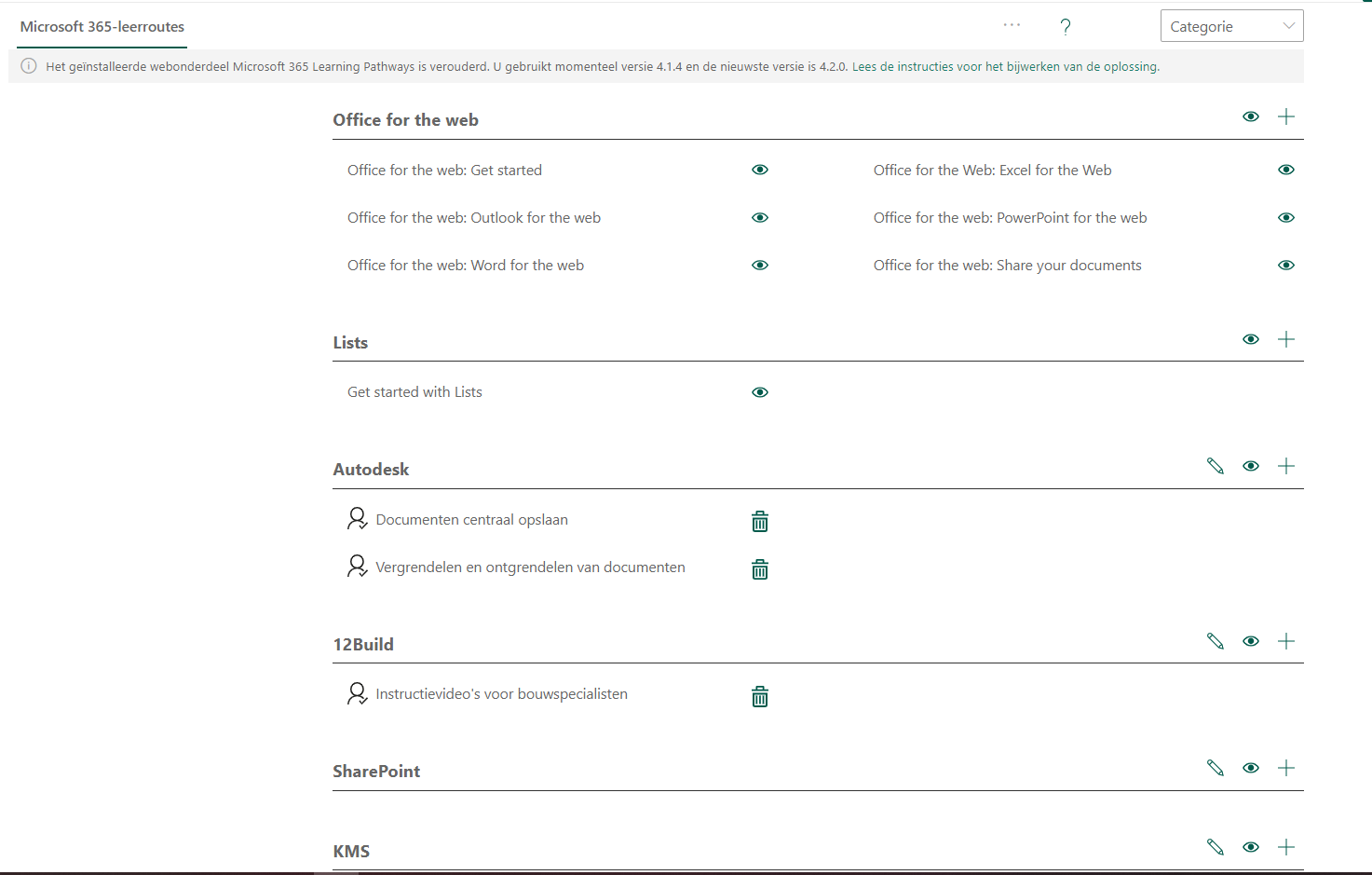Add a new playlist under Lists
This screenshot has width=1372, height=875.
point(1286,339)
